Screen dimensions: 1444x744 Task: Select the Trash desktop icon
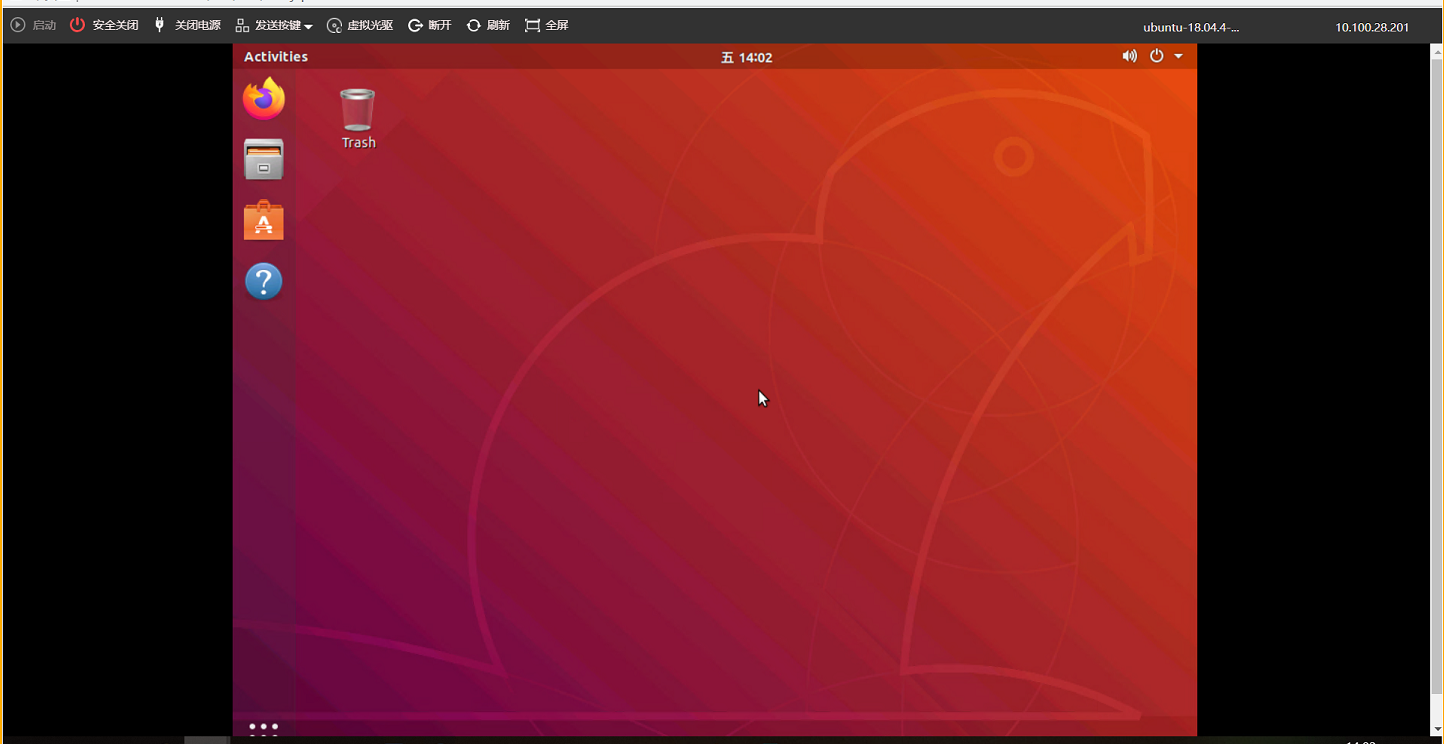358,119
